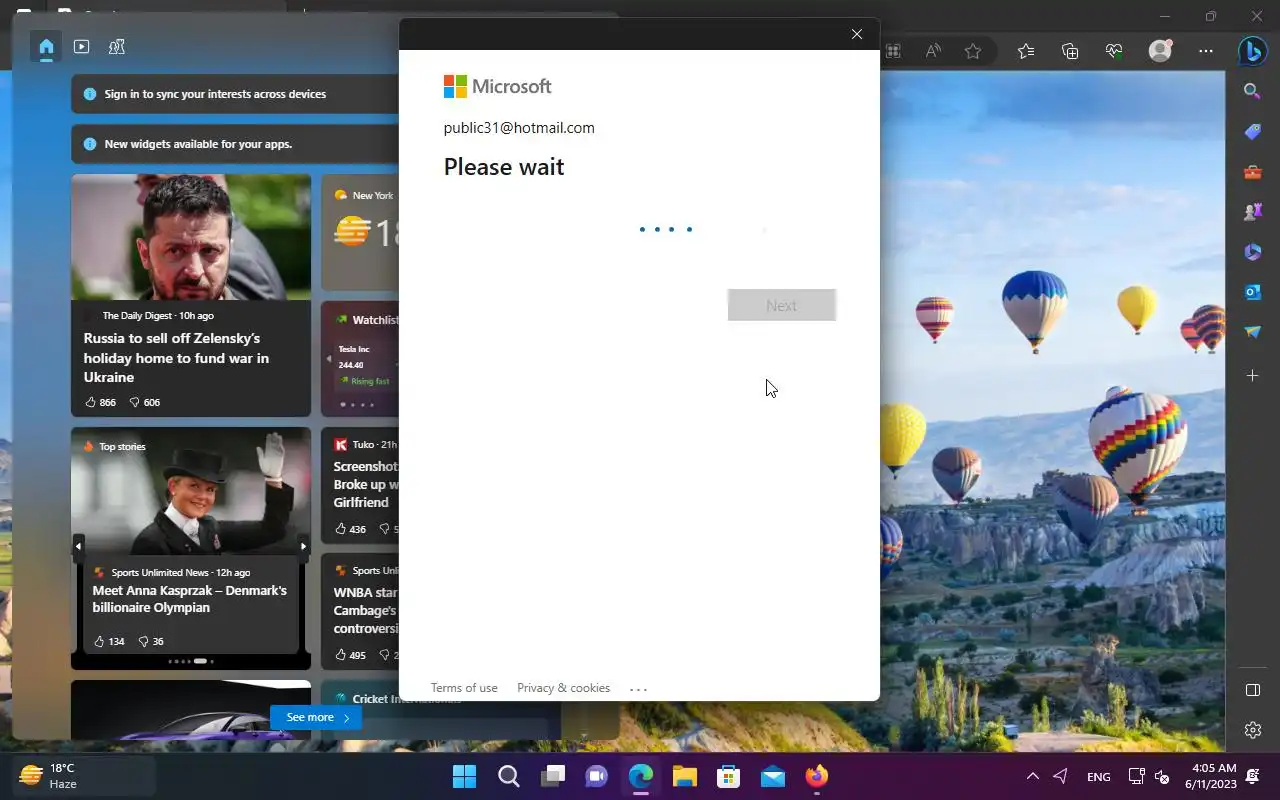Open Microsoft Store from the taskbar
This screenshot has height=800, width=1280.
(x=728, y=776)
